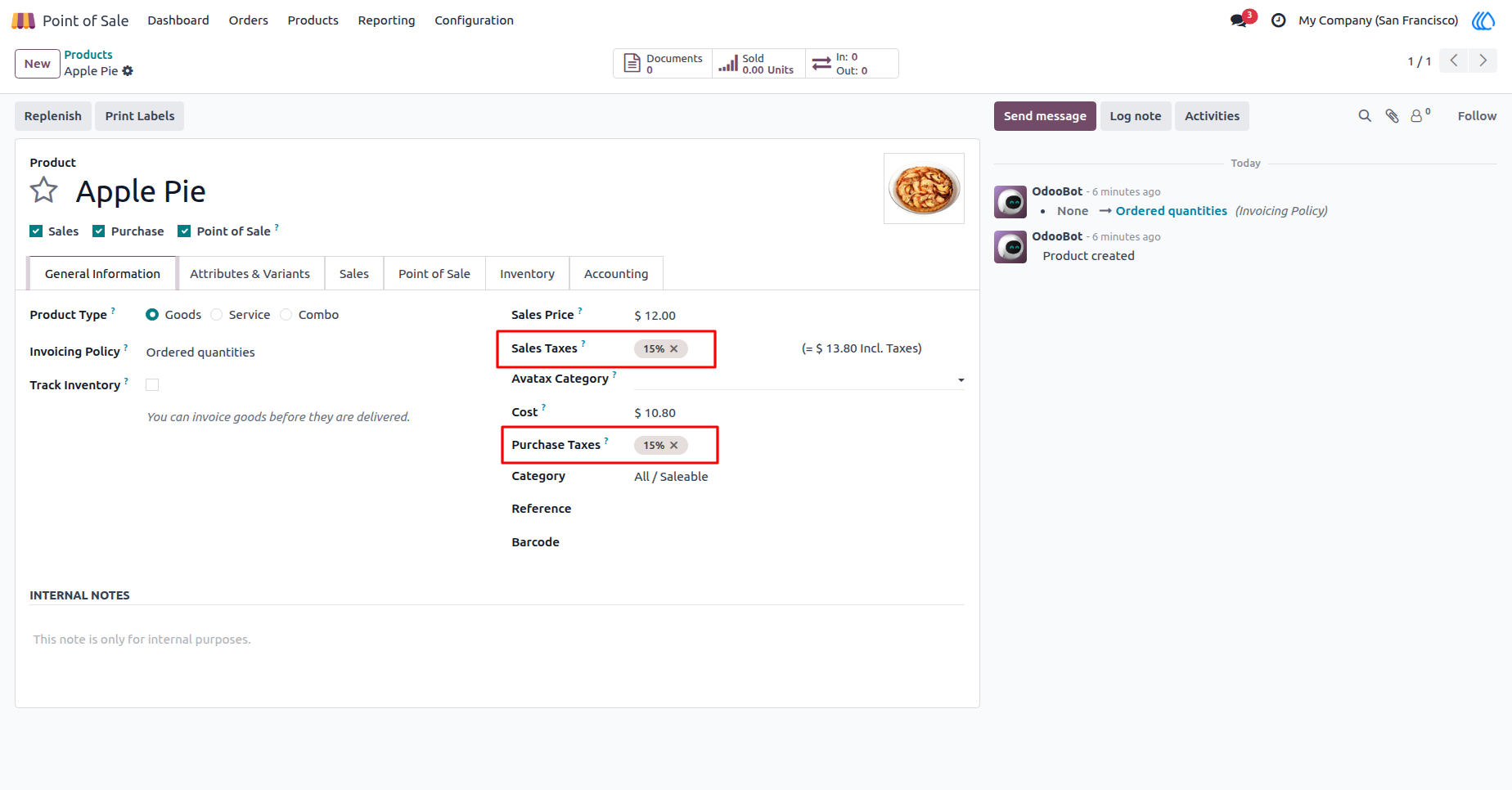Click the Point of Sale app logo
The width and height of the screenshot is (1512, 790).
tap(23, 20)
